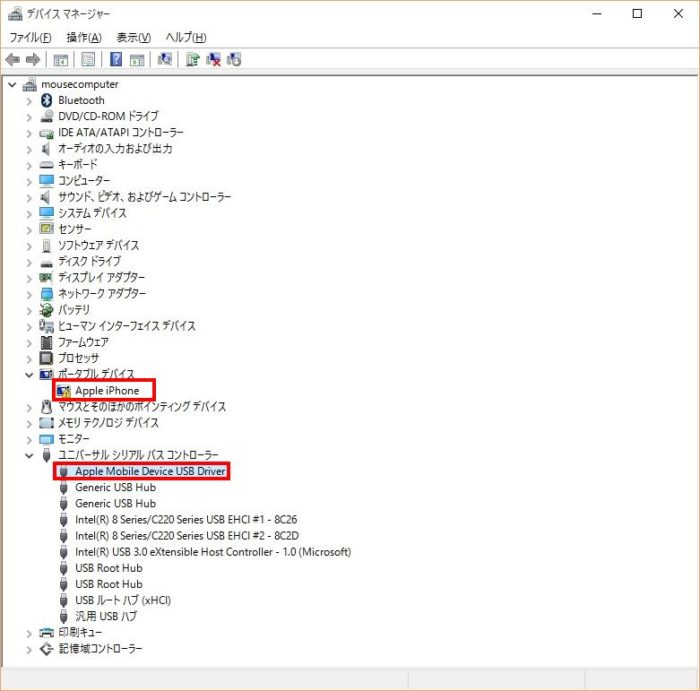Click Scan for hardware changes icon

(165, 59)
